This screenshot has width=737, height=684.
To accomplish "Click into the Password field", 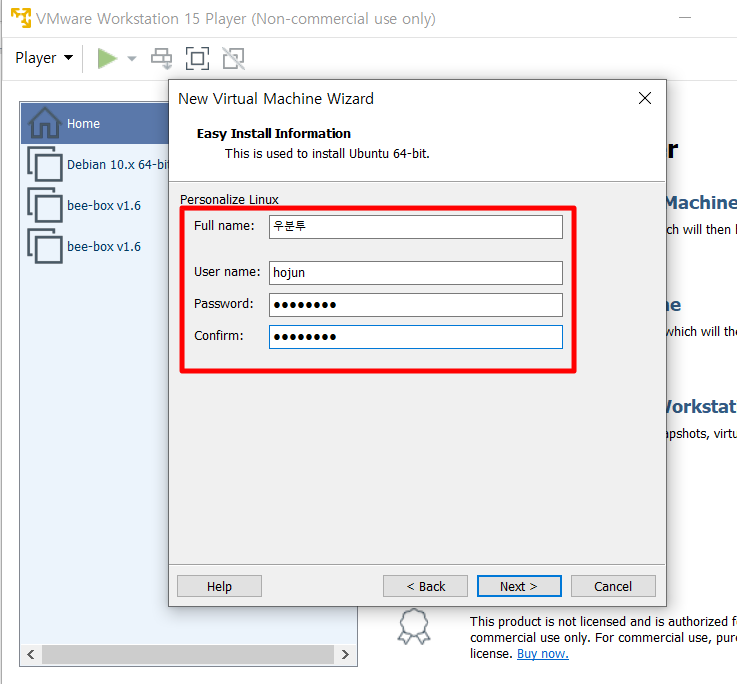I will [x=416, y=305].
